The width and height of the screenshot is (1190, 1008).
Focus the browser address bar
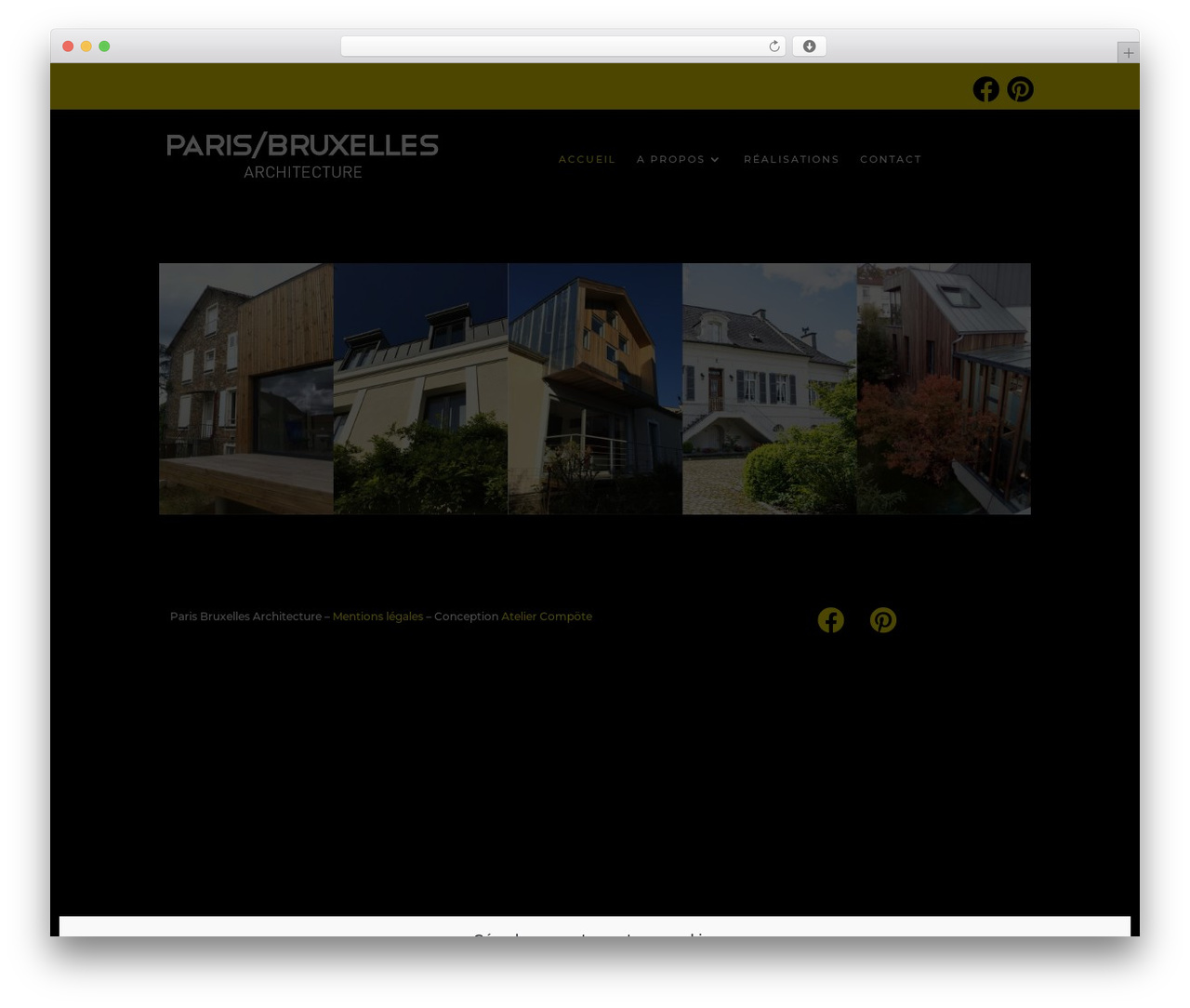pos(562,46)
